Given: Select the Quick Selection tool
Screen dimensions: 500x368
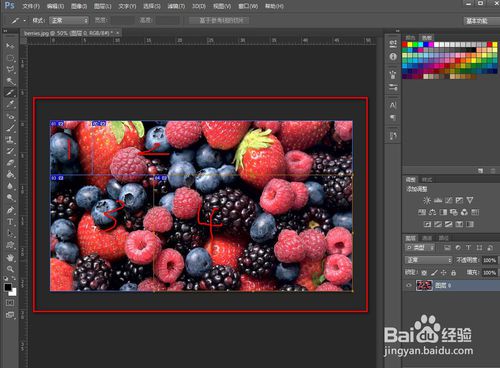Looking at the screenshot, I should (x=10, y=81).
